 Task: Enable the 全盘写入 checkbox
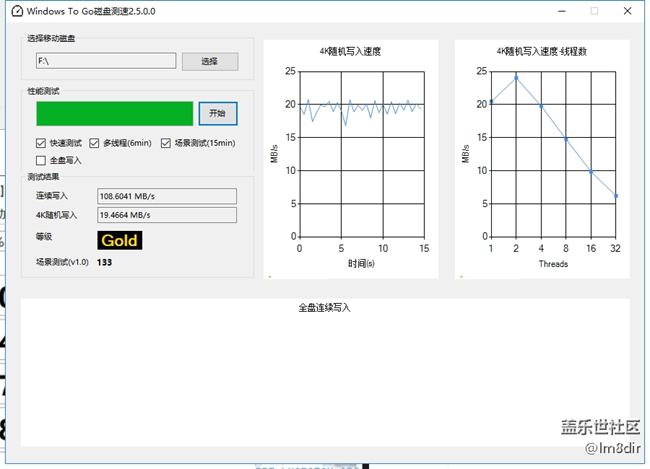pos(41,160)
